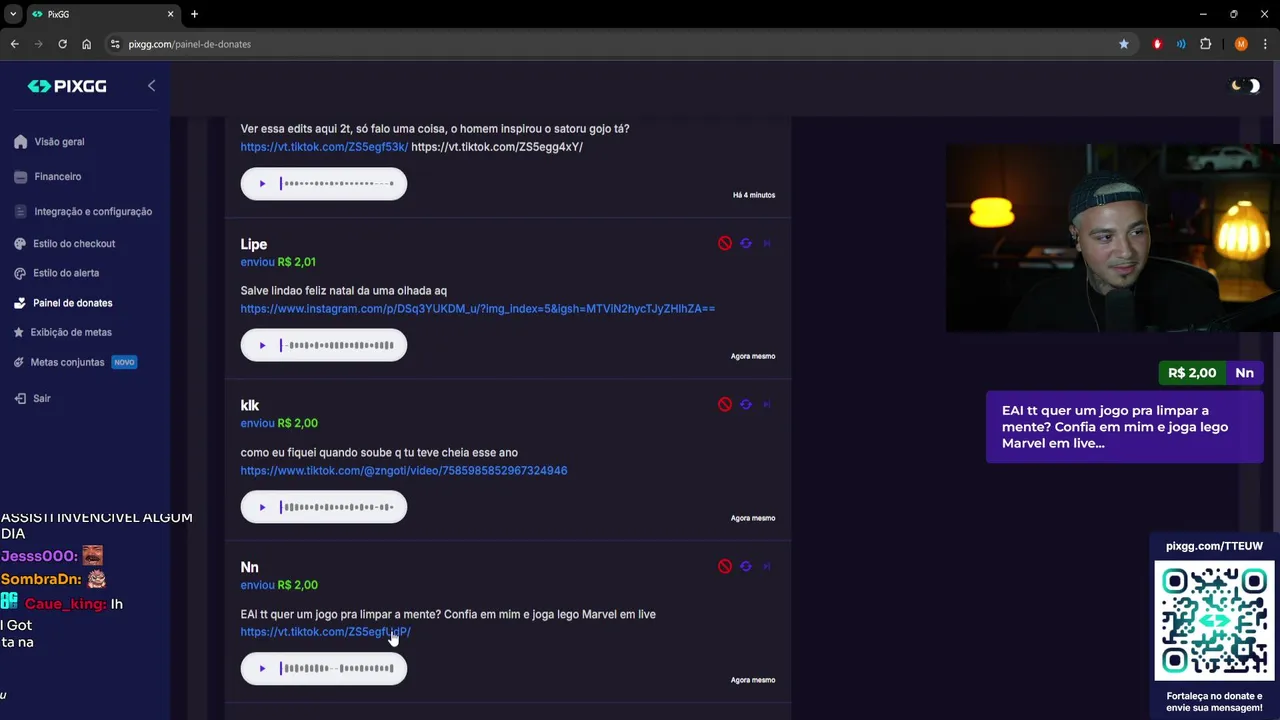Open the Chrome extensions puzzle menu
Screen dimensions: 1280x720
click(x=1205, y=44)
